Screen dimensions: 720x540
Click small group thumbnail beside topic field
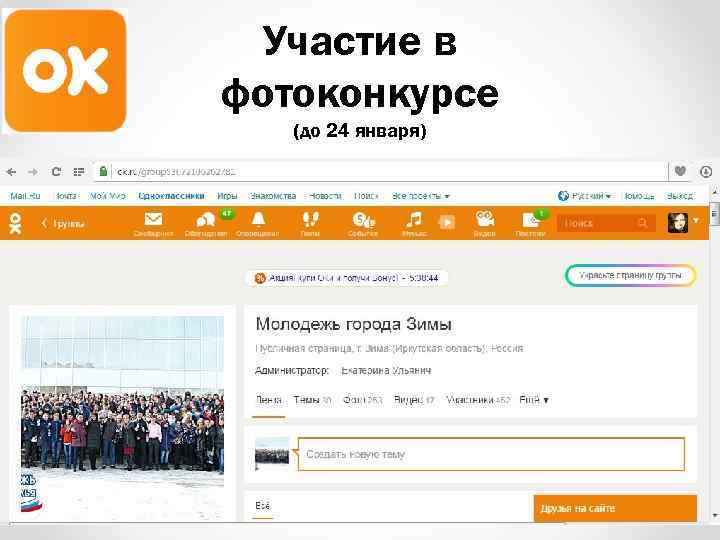(x=272, y=454)
